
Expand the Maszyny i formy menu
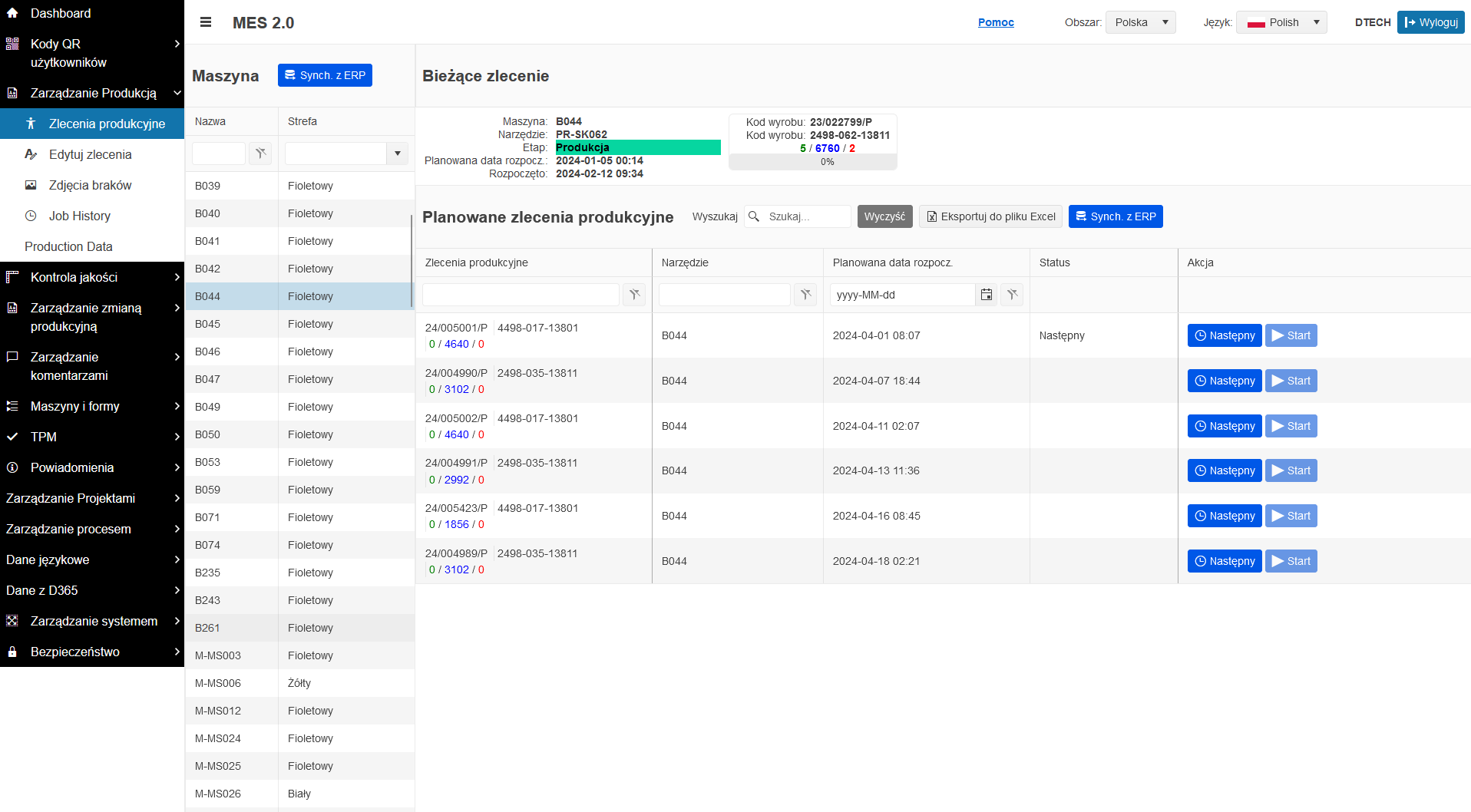92,406
